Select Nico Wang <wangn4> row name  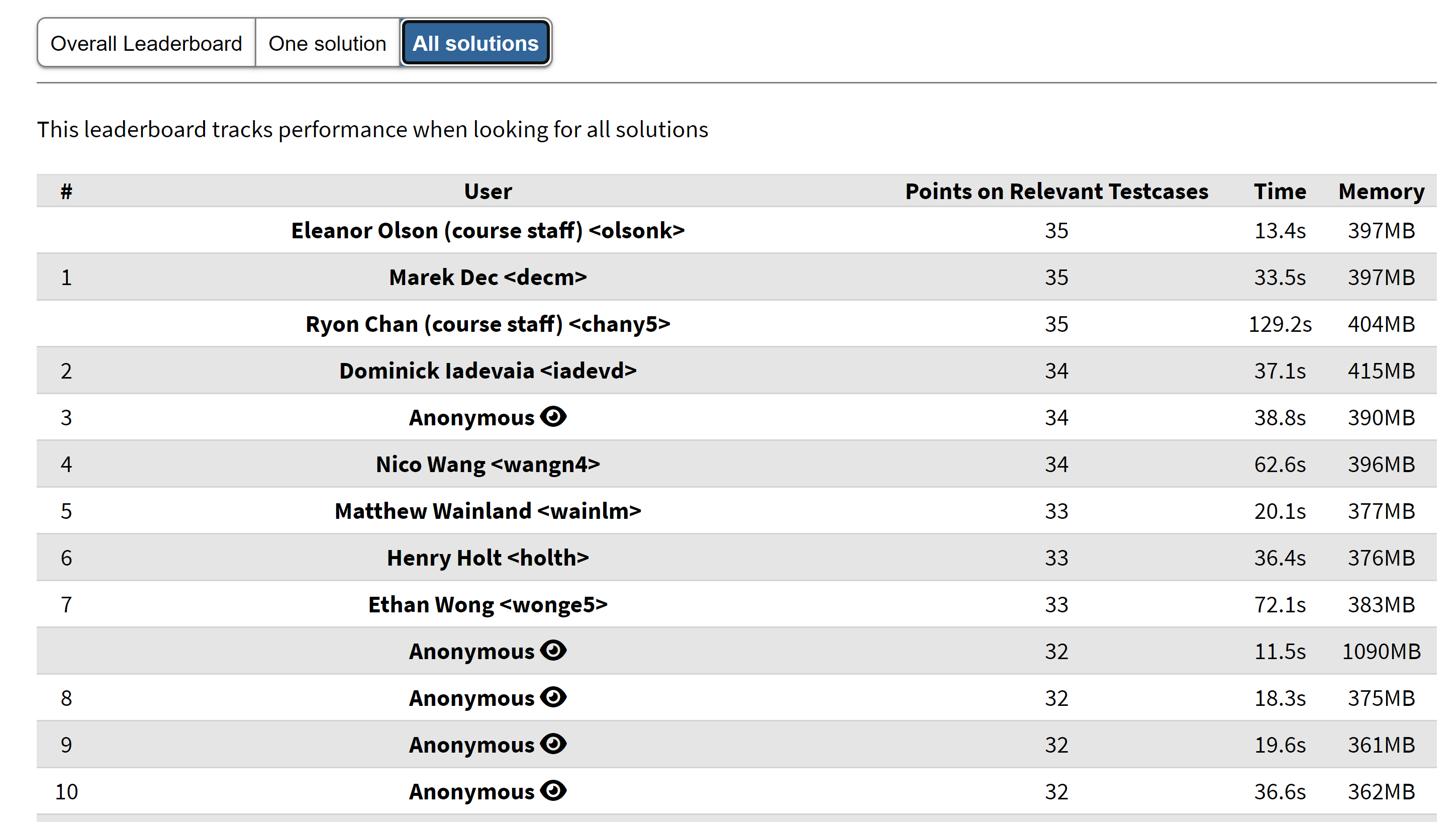tap(488, 464)
